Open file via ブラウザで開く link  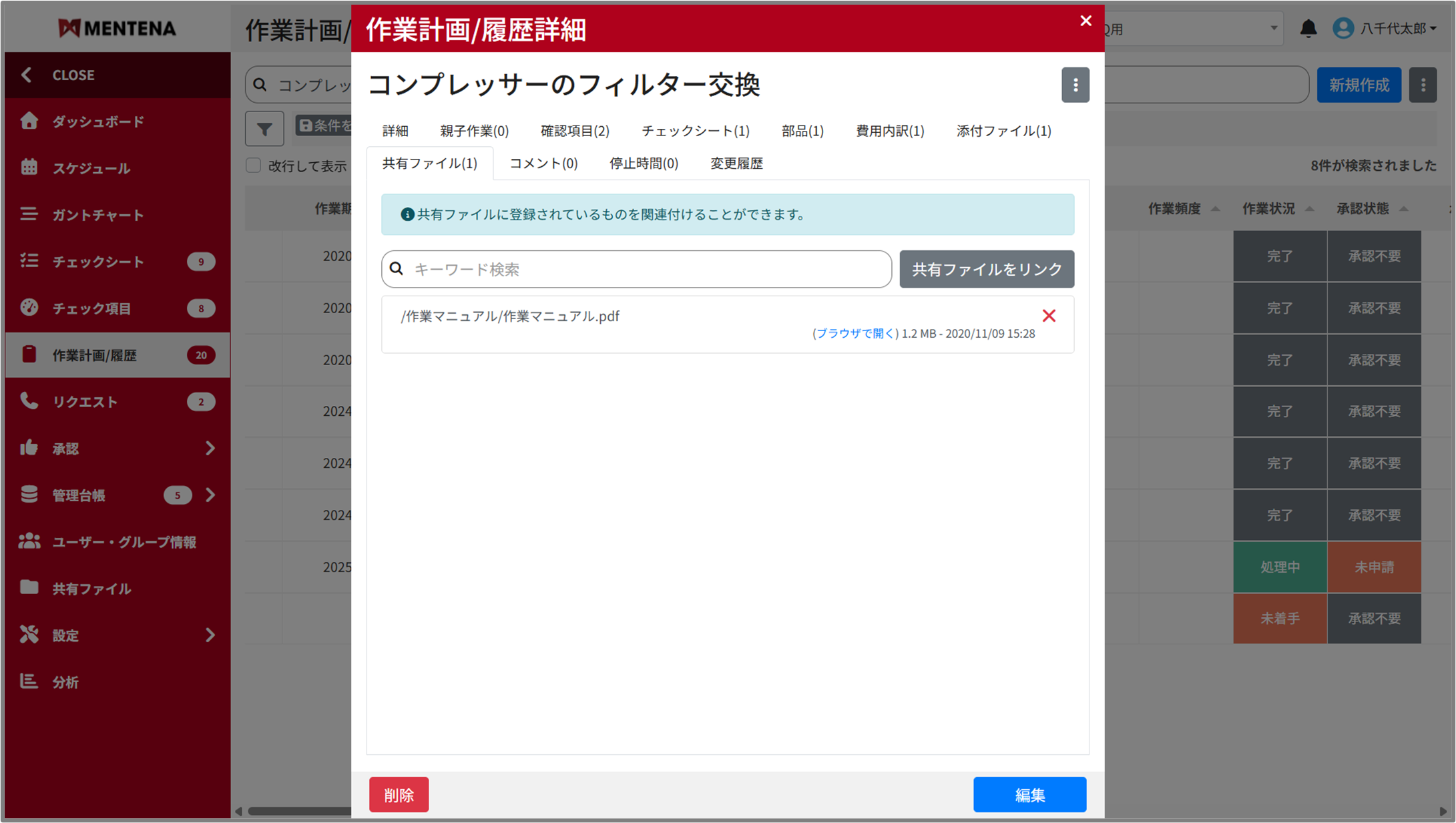click(855, 334)
